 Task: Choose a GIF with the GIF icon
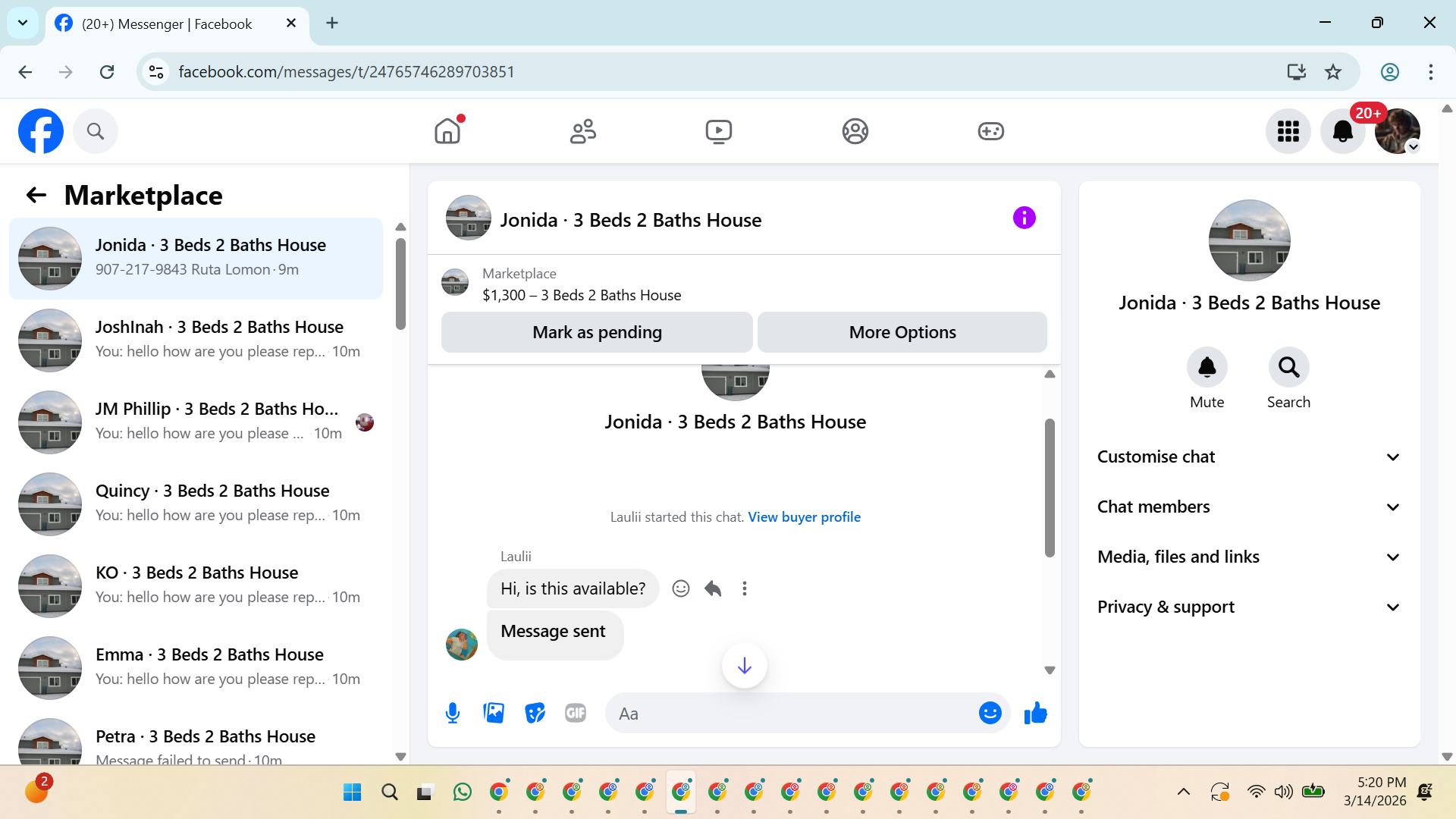(x=576, y=714)
